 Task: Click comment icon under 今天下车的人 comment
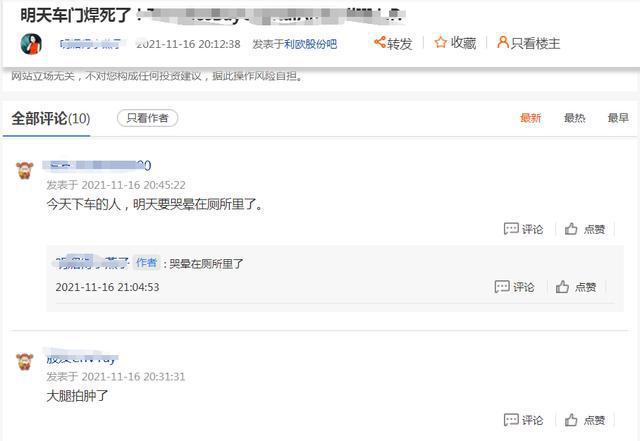pyautogui.click(x=511, y=229)
